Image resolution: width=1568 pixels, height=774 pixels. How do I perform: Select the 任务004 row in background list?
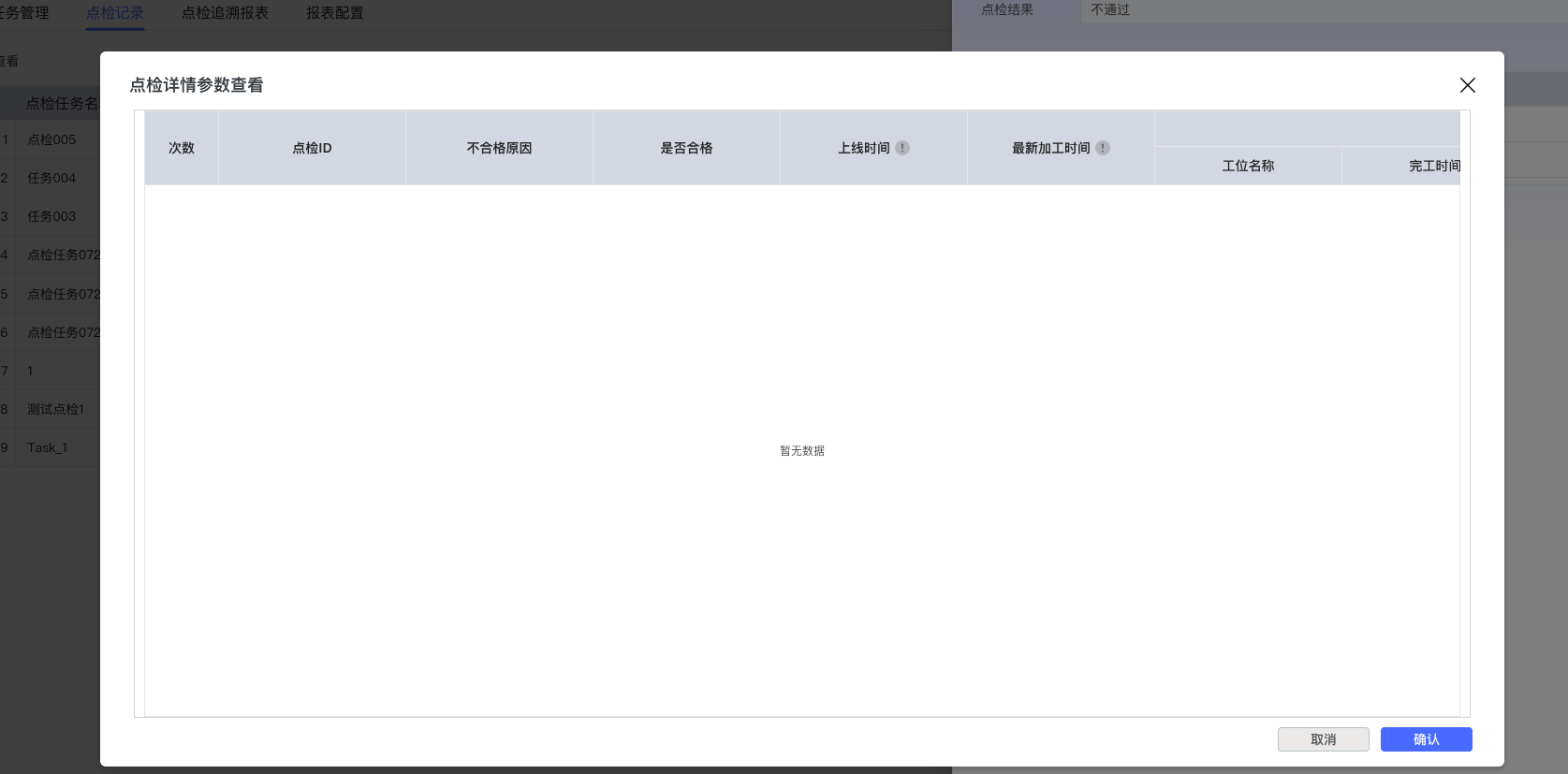tap(51, 178)
